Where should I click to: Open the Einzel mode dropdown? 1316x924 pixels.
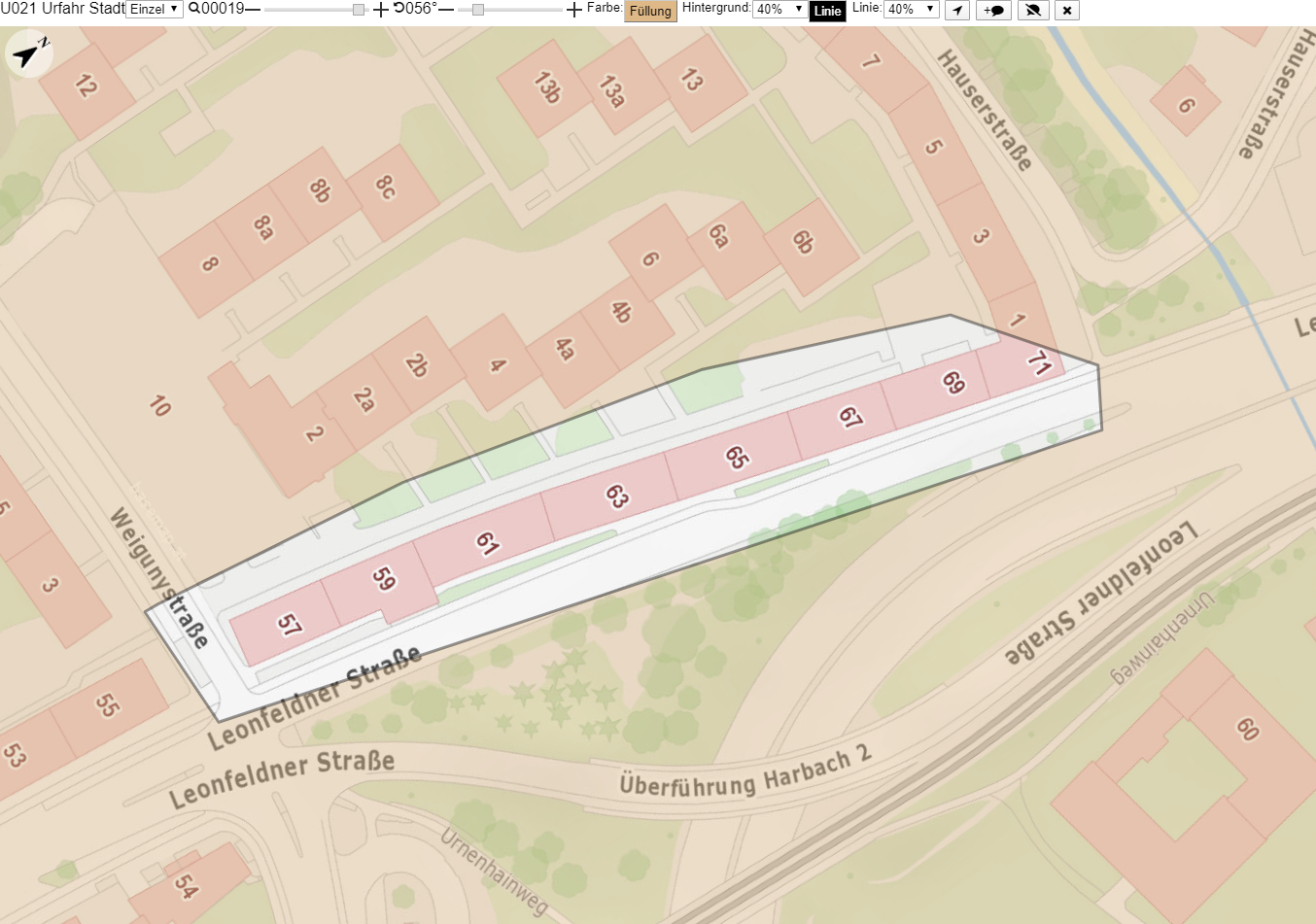155,10
